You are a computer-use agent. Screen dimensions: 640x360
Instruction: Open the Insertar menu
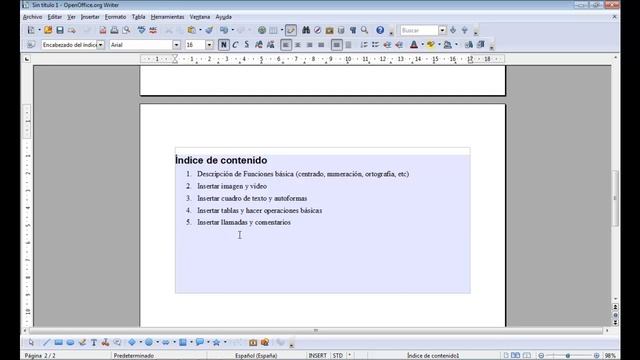(90, 17)
